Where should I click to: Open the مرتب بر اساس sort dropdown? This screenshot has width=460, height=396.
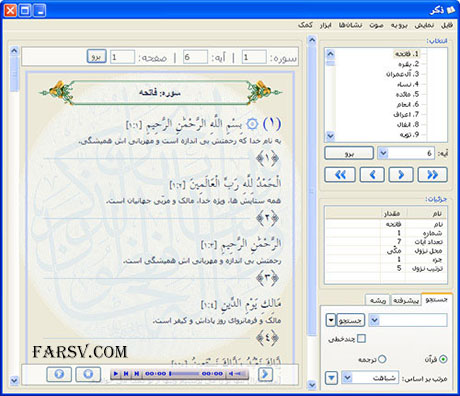click(347, 378)
